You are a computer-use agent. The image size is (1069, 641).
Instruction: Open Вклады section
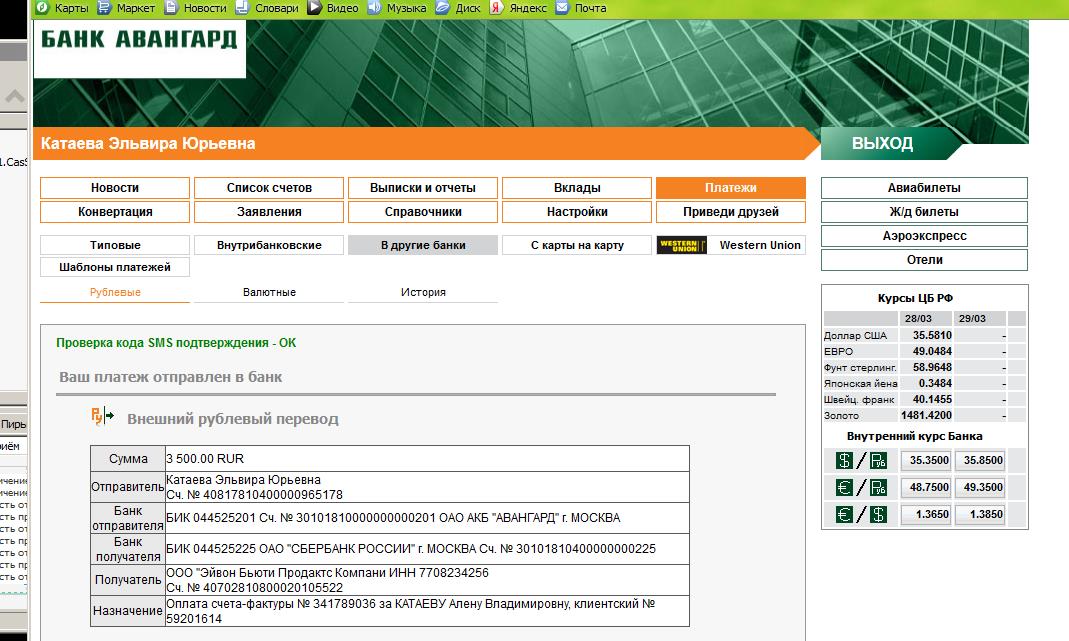tap(577, 188)
